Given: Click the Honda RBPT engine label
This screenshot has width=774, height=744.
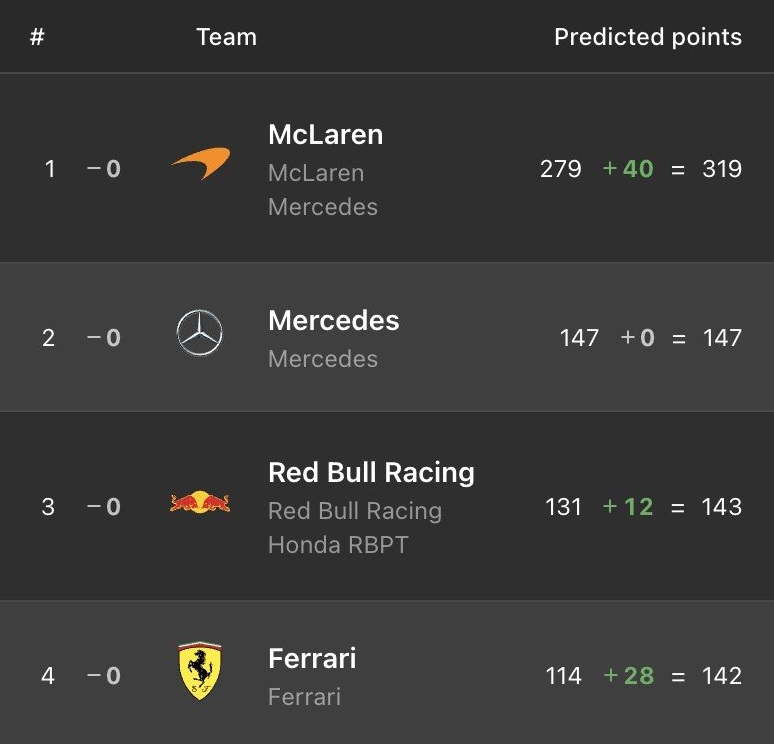Looking at the screenshot, I should [338, 546].
